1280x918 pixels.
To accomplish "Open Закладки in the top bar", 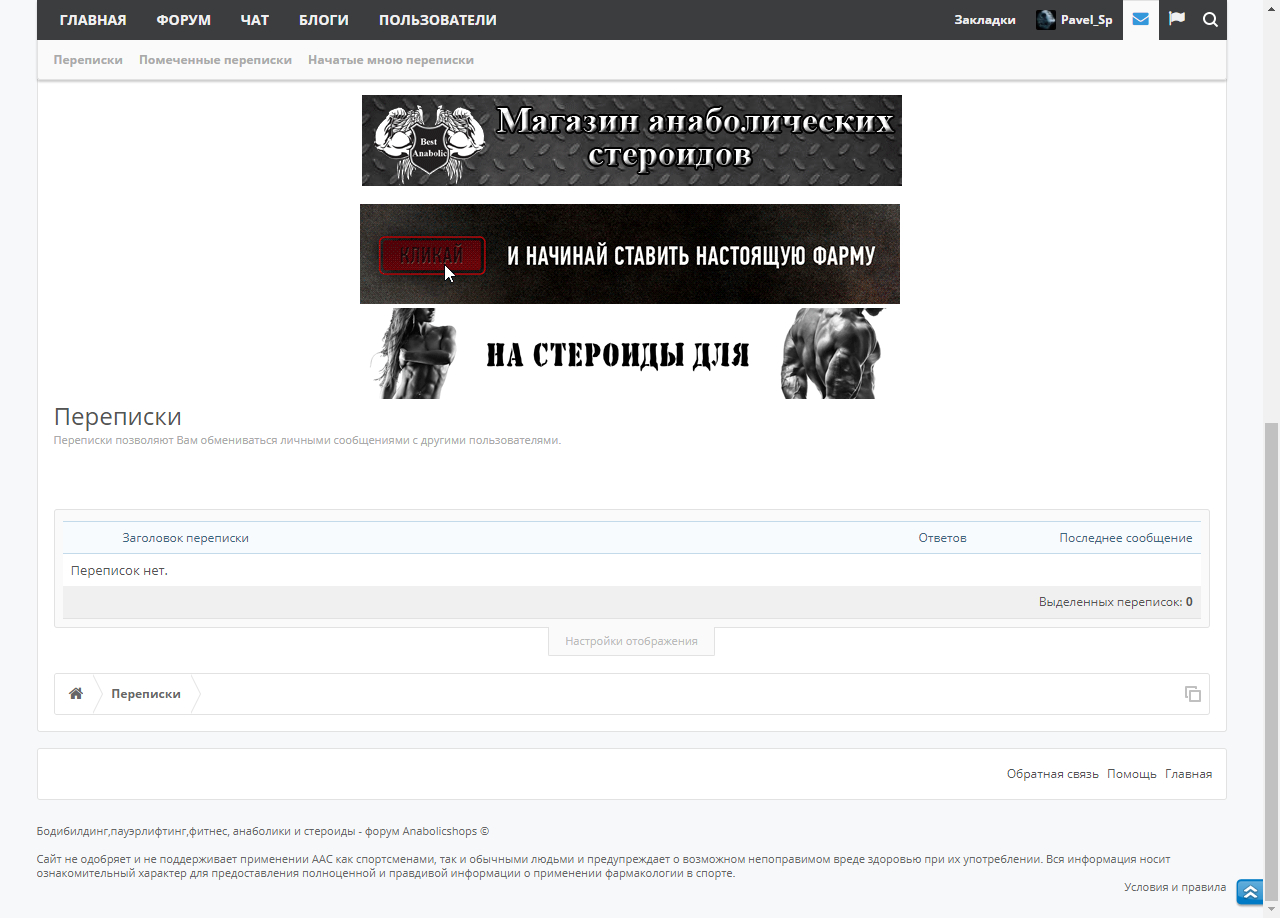I will 985,20.
